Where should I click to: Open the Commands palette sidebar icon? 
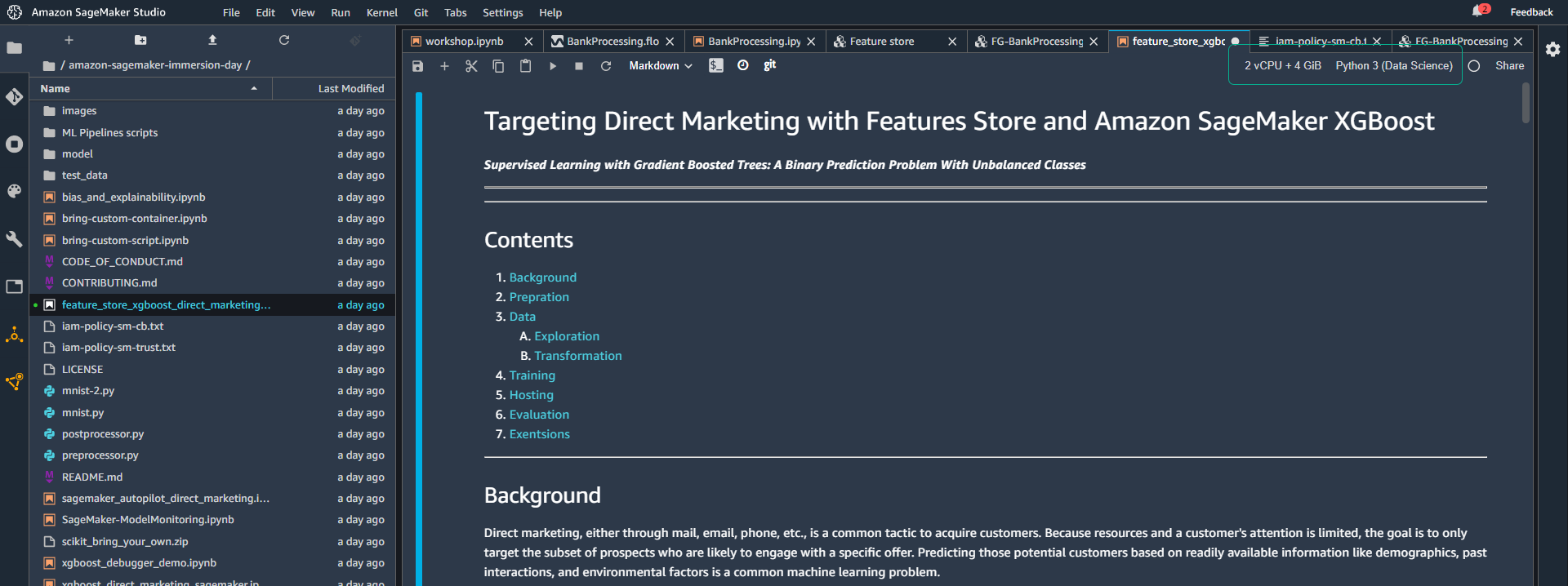tap(14, 191)
